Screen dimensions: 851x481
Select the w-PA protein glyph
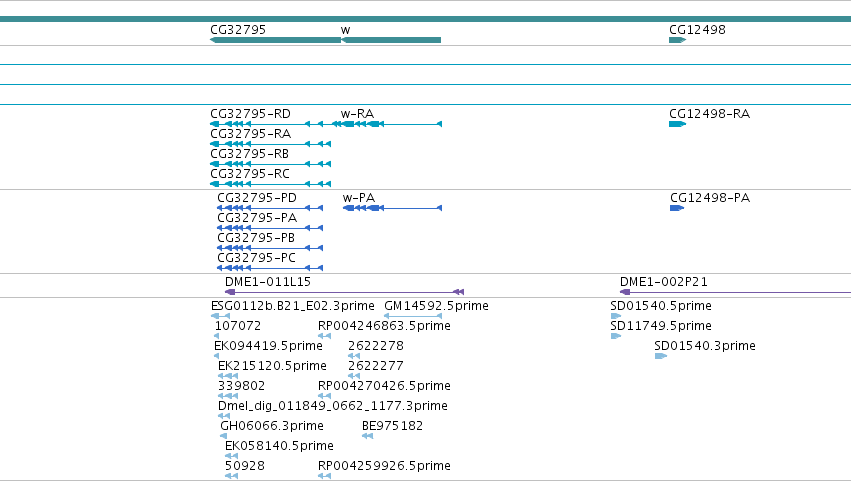[x=392, y=208]
